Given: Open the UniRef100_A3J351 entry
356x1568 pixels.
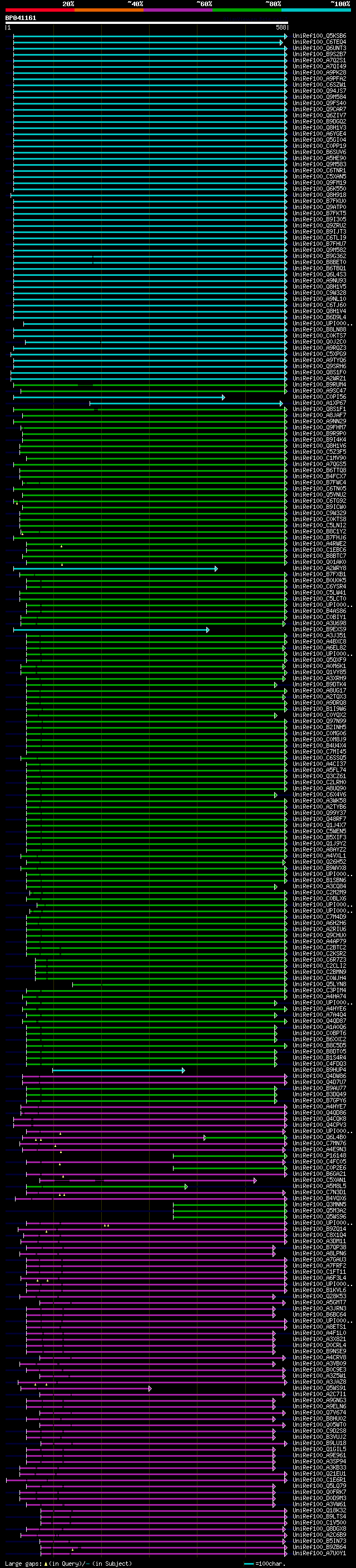Looking at the screenshot, I should [319, 635].
